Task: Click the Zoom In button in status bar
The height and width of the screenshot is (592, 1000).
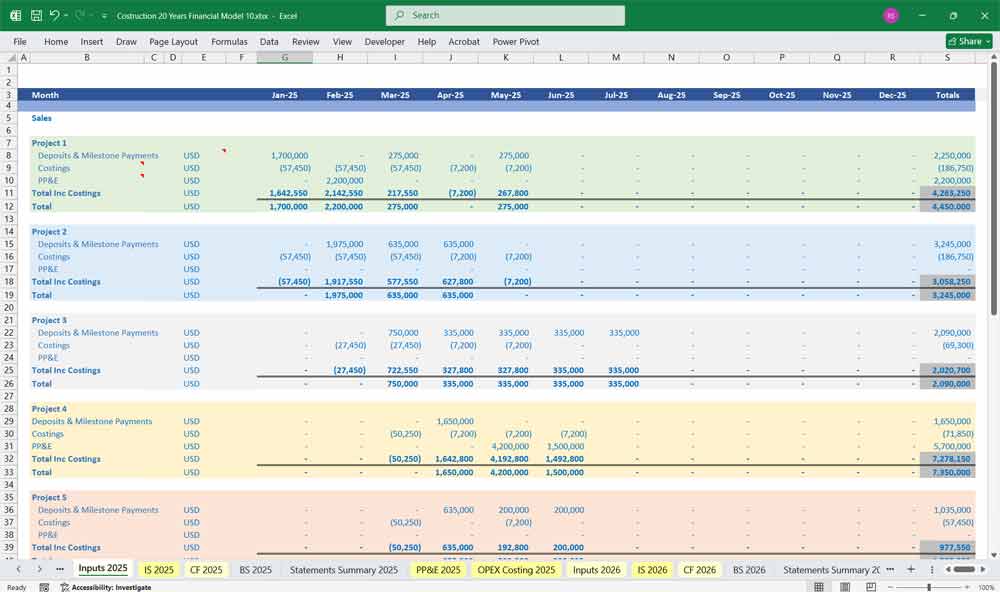Action: click(967, 587)
